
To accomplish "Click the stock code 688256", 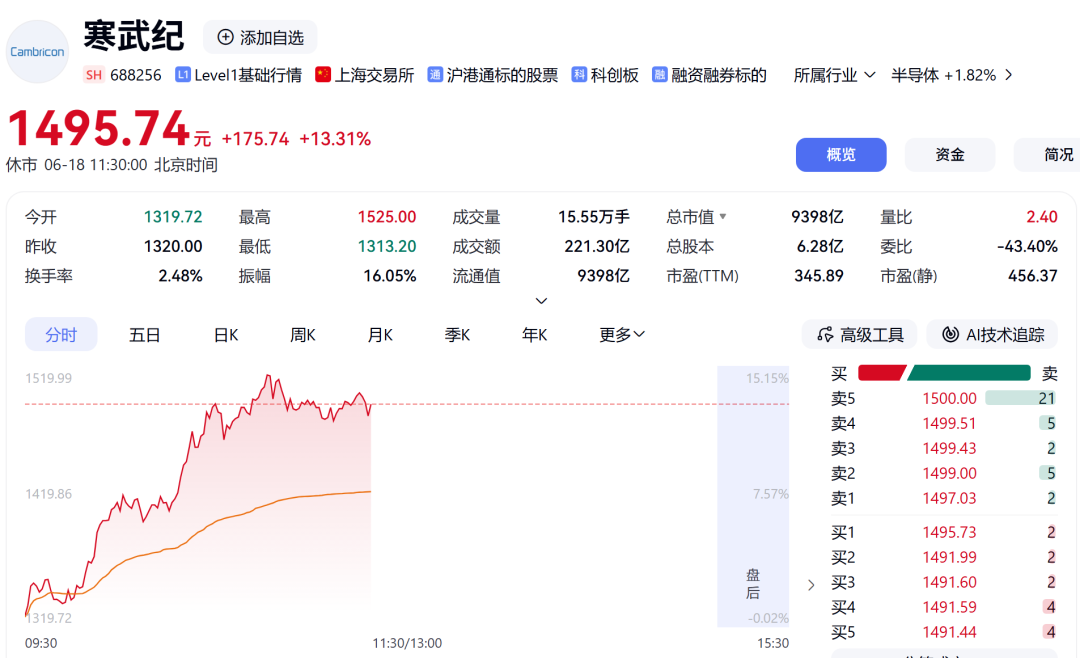I will point(136,74).
